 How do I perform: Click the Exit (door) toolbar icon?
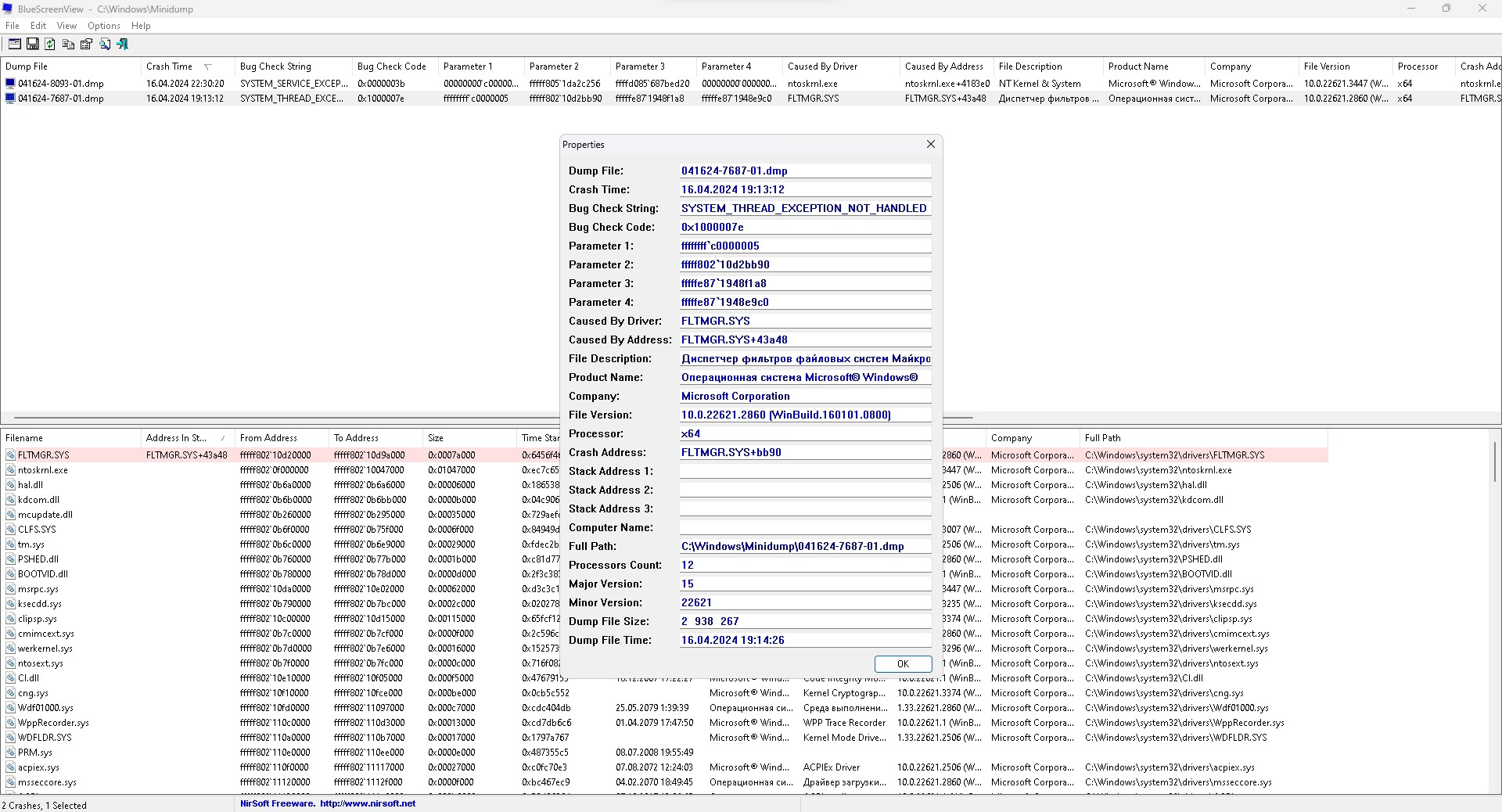point(122,44)
